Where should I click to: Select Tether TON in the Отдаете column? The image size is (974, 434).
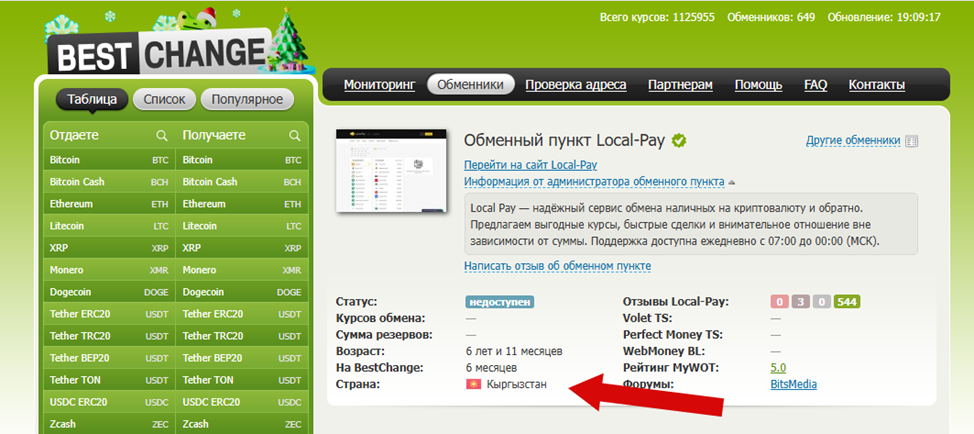click(x=109, y=380)
